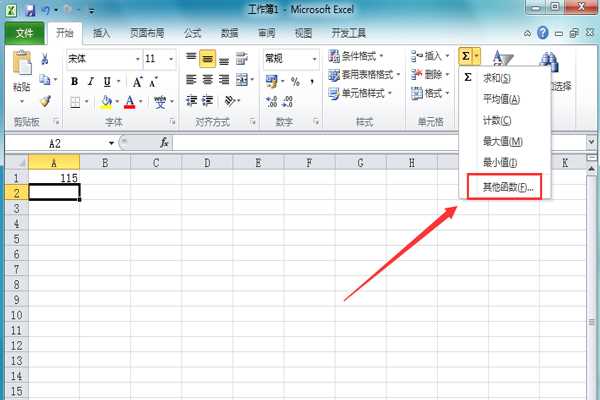The height and width of the screenshot is (400, 600).
Task: Choose 平均值(A) from the menu
Action: [x=505, y=100]
